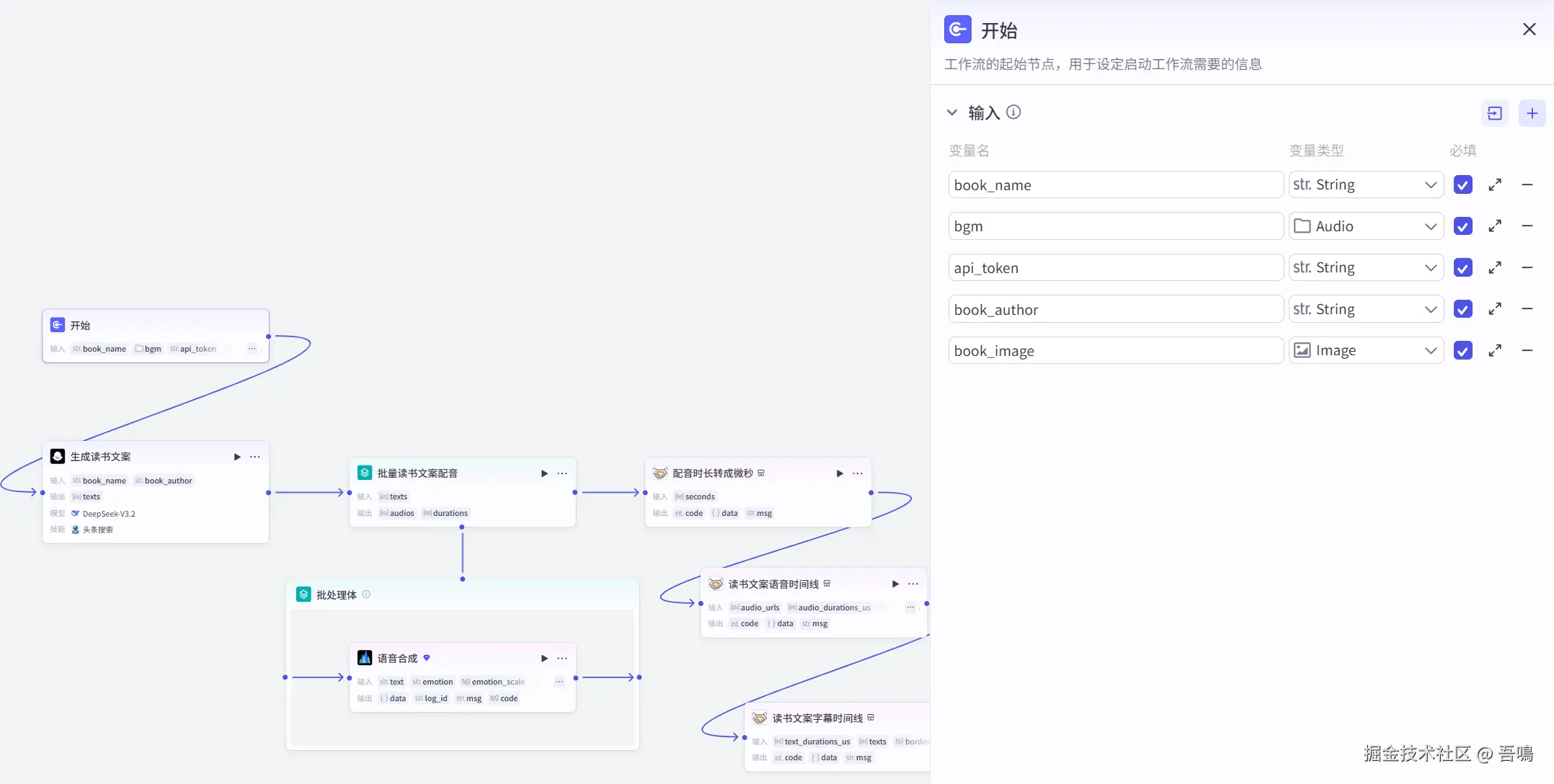The width and height of the screenshot is (1554, 784).
Task: Open type dropdown for book_author variable
Action: (x=1365, y=309)
